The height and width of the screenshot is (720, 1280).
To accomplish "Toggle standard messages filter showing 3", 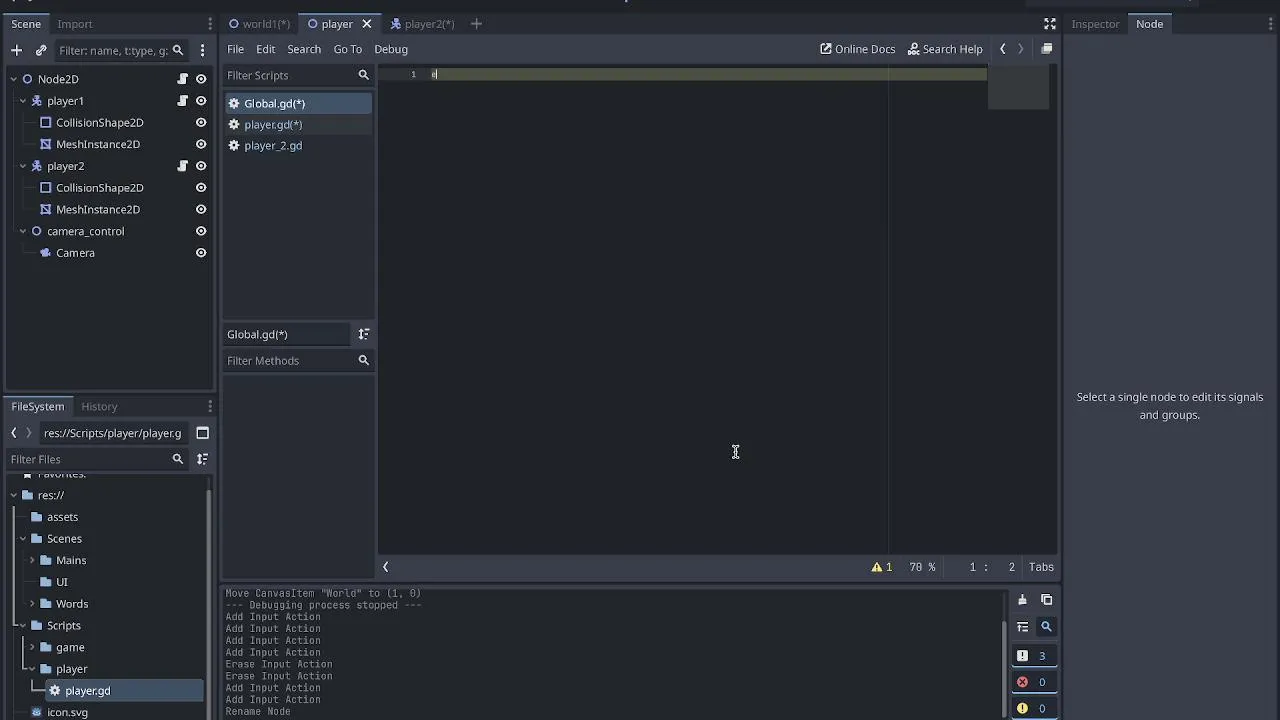I will tap(1034, 656).
